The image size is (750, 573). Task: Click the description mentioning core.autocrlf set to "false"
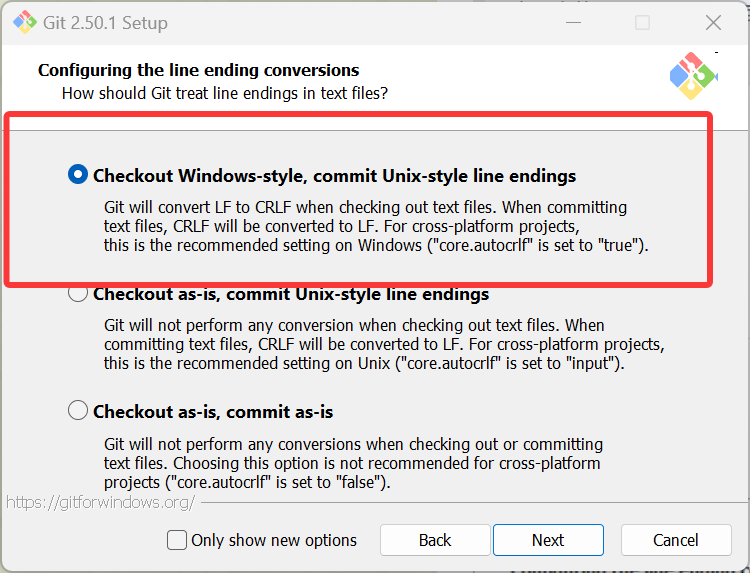click(x=353, y=463)
